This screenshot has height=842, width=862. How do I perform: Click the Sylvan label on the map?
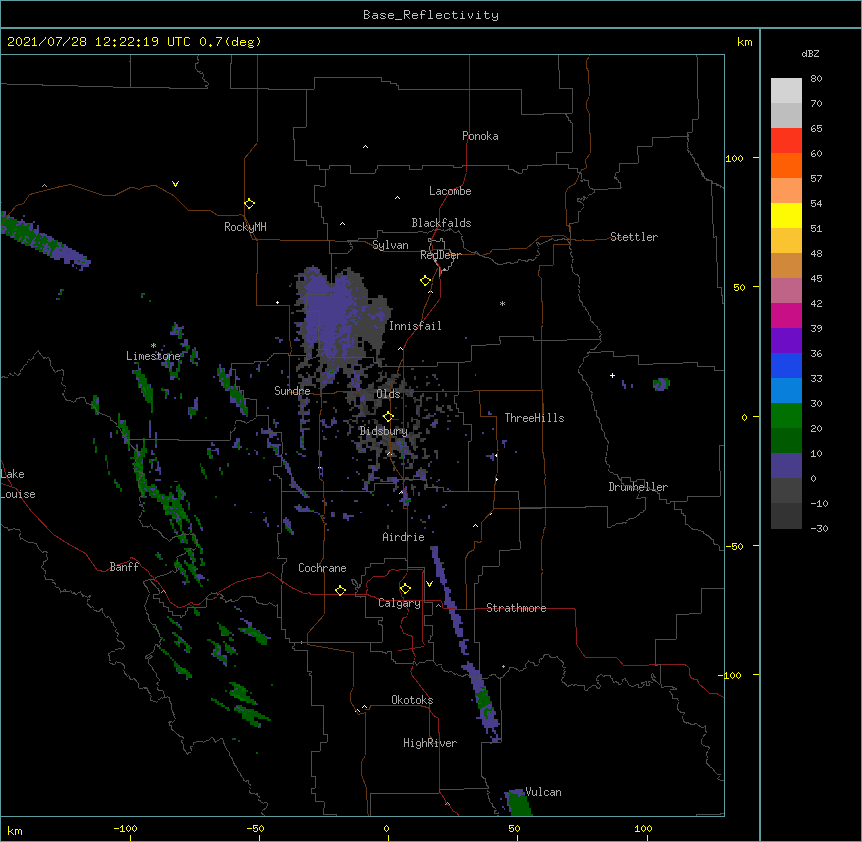[390, 245]
